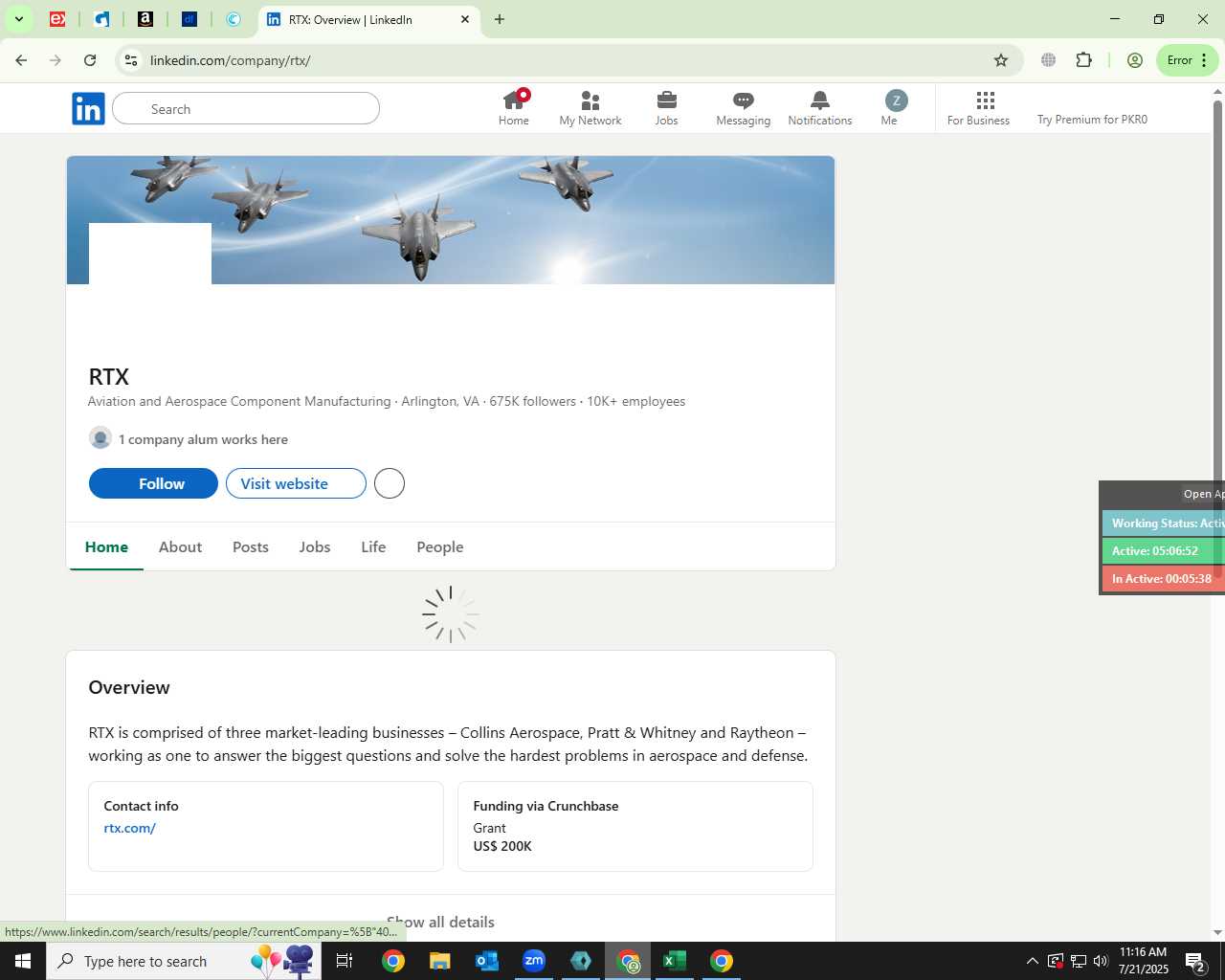Viewport: 1225px width, 980px height.
Task: Open File Explorer from the taskbar
Action: pos(439,961)
